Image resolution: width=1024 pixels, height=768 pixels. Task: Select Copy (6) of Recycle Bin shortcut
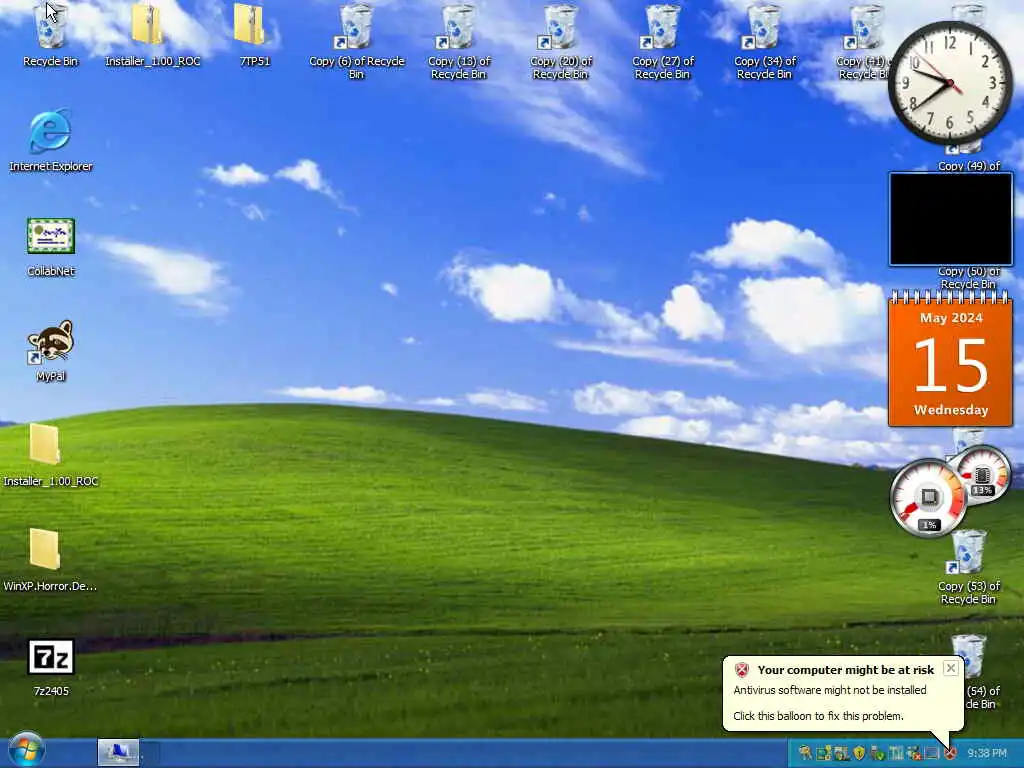357,41
